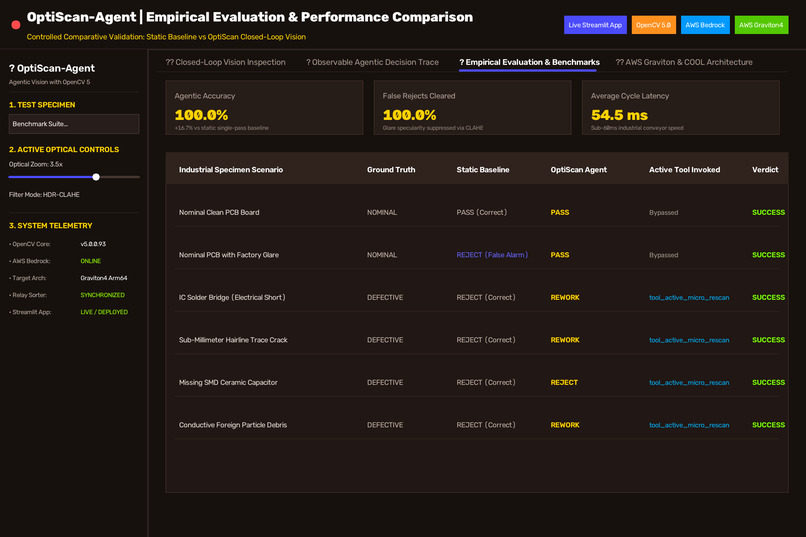Click tool_active_micro_rescan link in Missing Capacitor row
The height and width of the screenshot is (537, 806).
pyautogui.click(x=689, y=382)
